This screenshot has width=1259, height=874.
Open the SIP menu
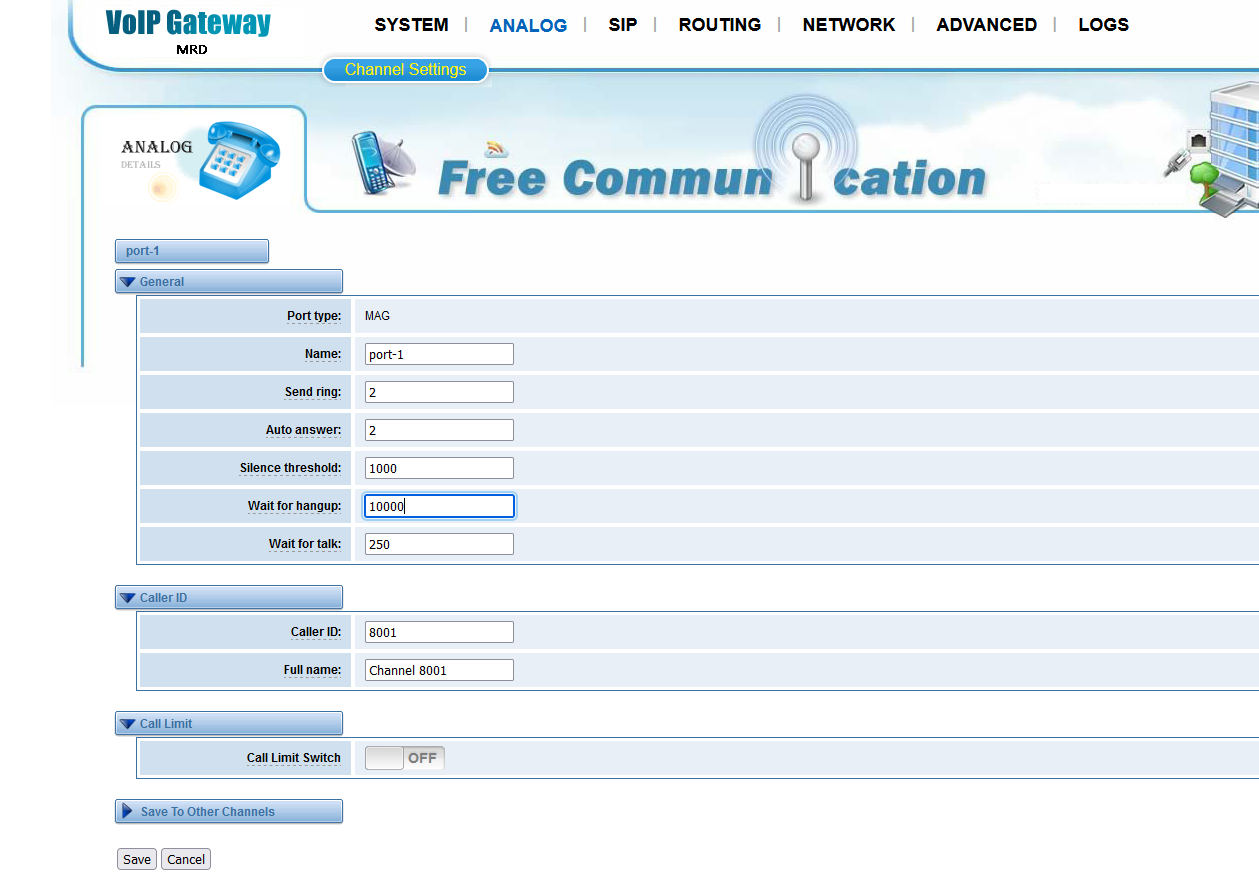(x=622, y=25)
